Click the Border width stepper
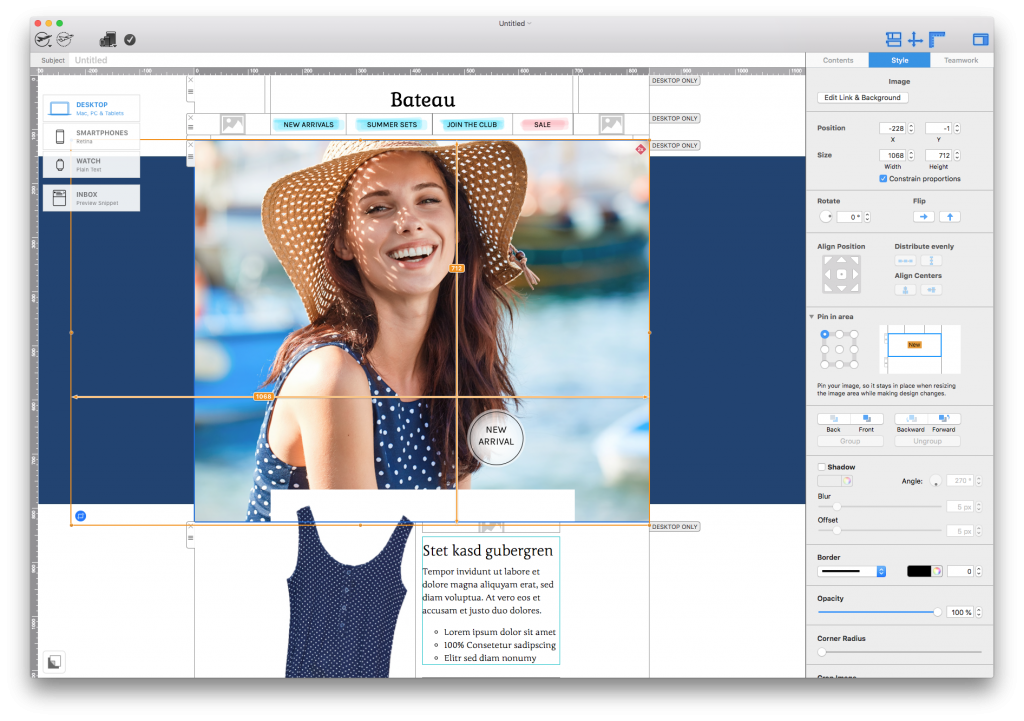The width and height of the screenshot is (1024, 721). pyautogui.click(x=978, y=571)
